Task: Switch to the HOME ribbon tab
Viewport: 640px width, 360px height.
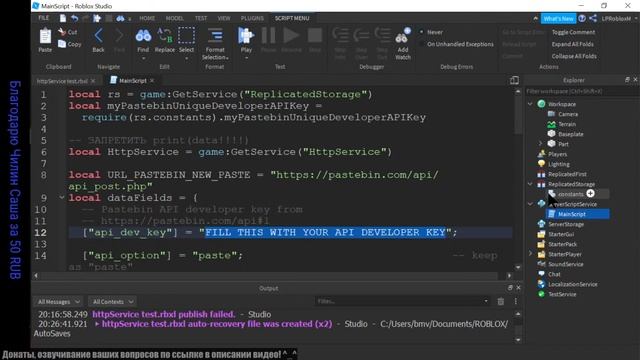Action: [x=147, y=18]
